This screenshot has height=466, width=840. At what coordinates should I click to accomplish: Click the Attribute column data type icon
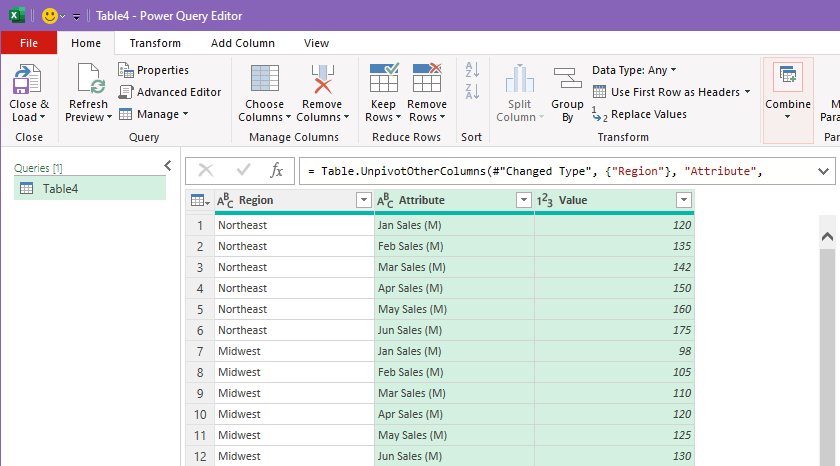pos(385,200)
